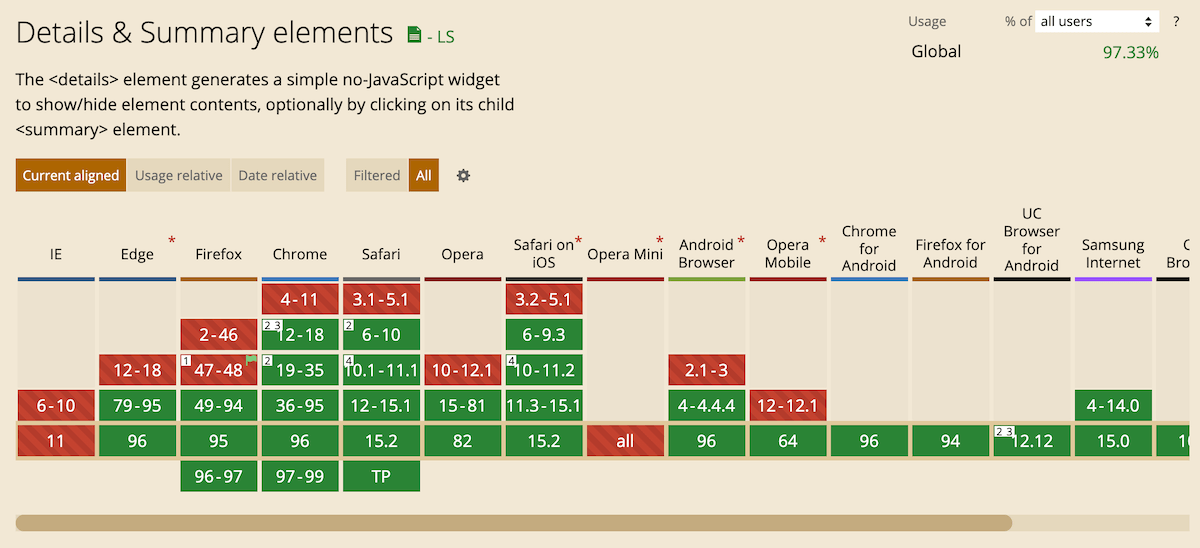This screenshot has height=548, width=1200.
Task: Click the LS spec document icon
Action: click(414, 35)
